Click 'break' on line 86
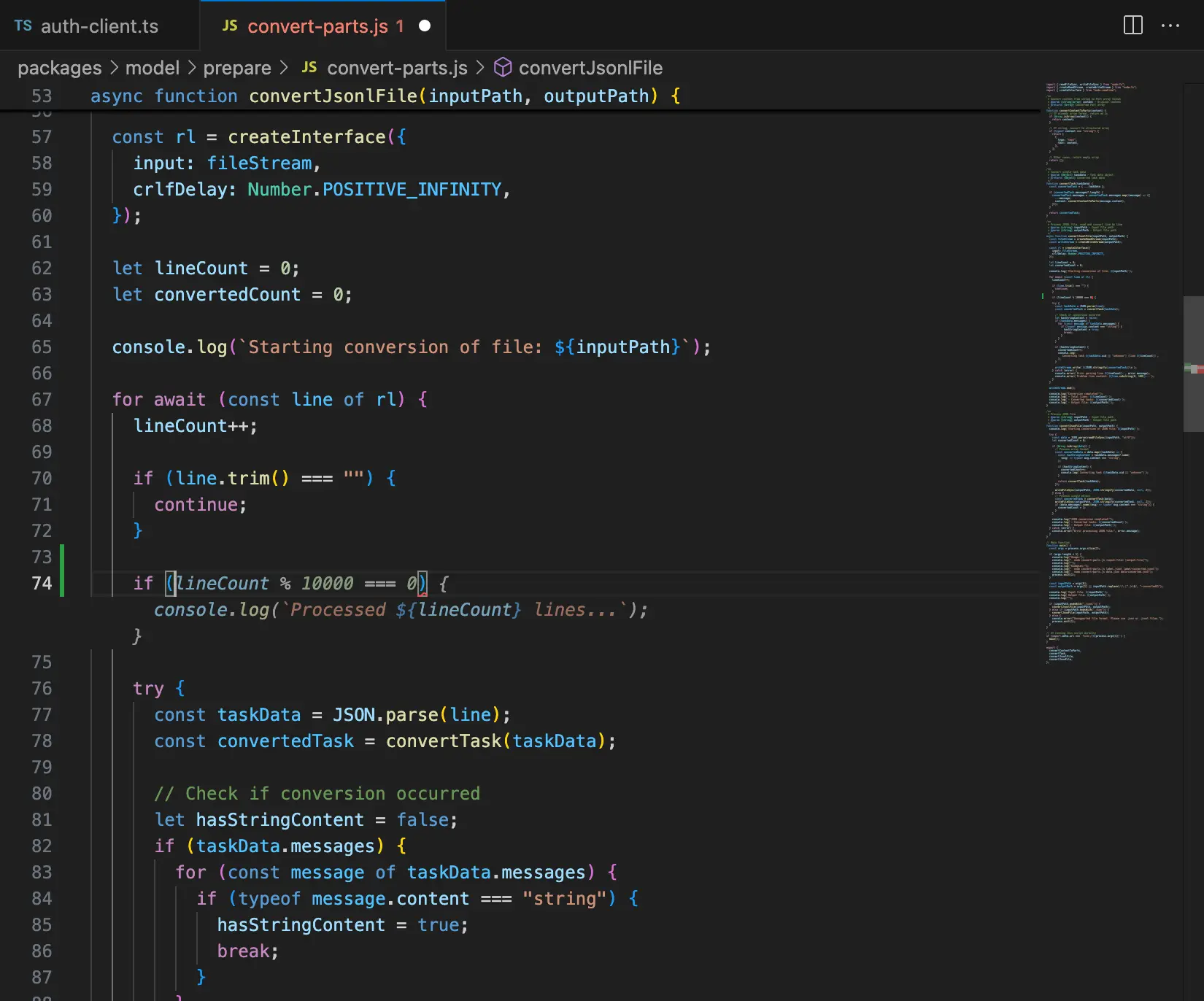The width and height of the screenshot is (1204, 1001). pyautogui.click(x=243, y=951)
